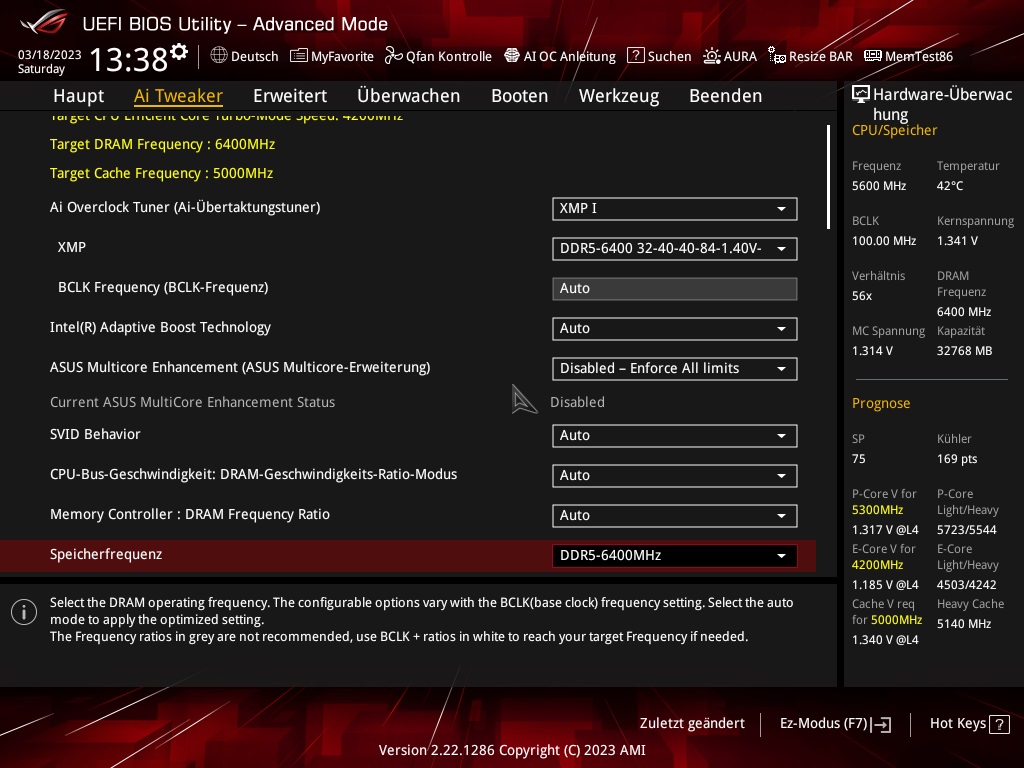Screen dimensions: 1024x768
Task: Click Current ASUS MultiCore Enhancement Status label
Action: (x=192, y=402)
